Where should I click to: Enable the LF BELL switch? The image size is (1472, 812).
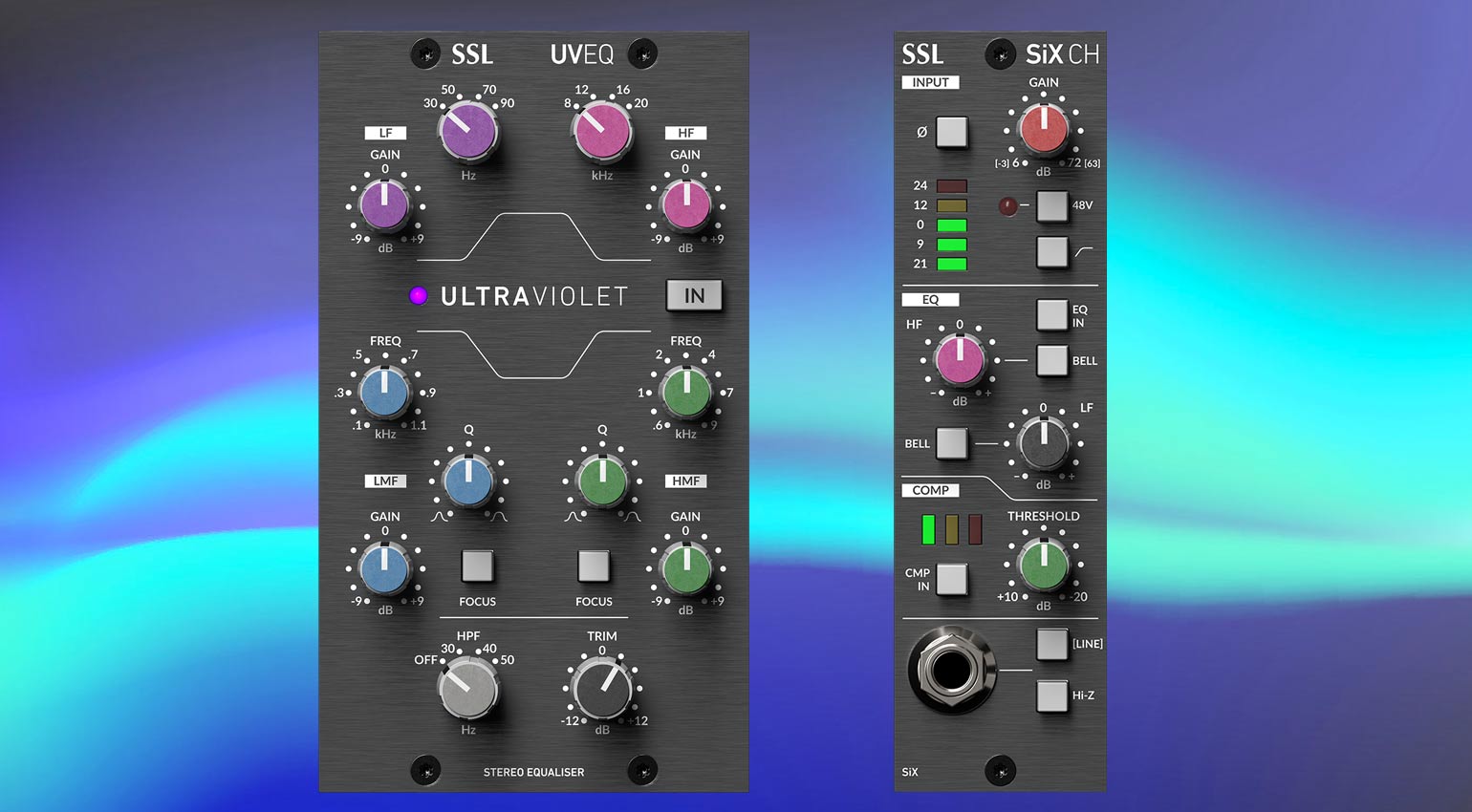[x=951, y=443]
